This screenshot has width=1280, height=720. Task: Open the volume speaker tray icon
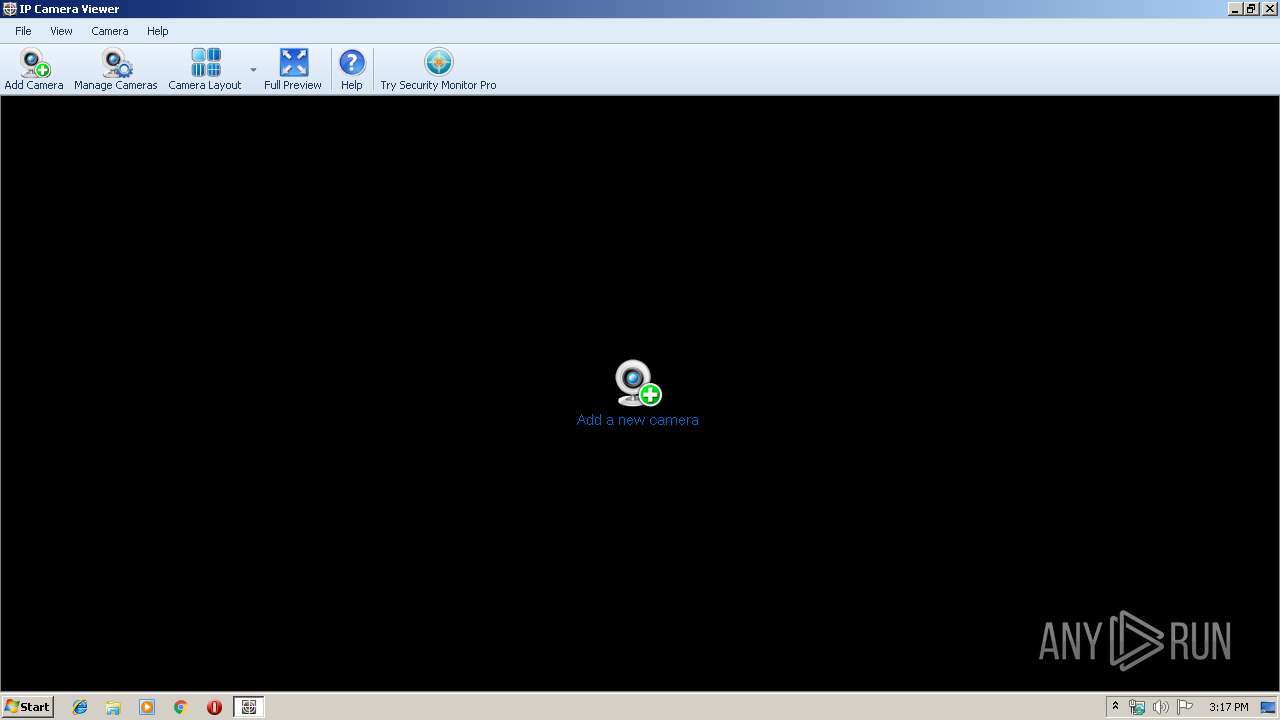(1161, 707)
